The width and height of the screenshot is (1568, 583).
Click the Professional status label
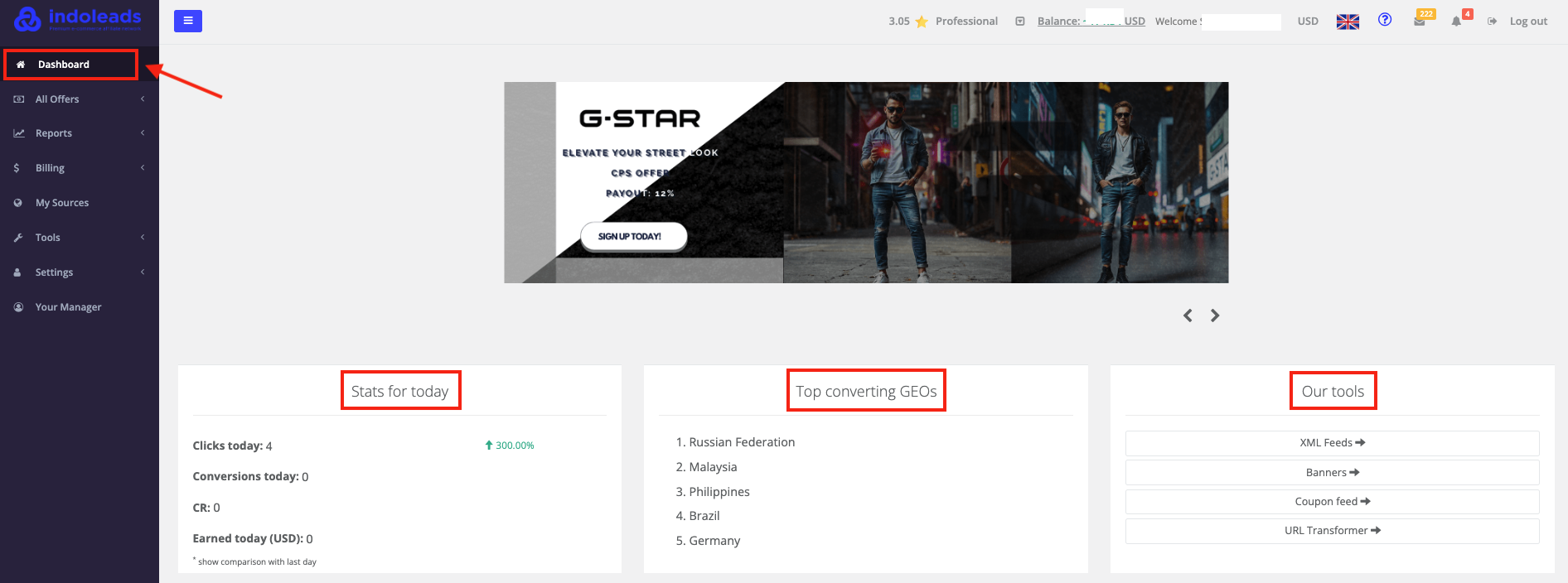pos(966,22)
